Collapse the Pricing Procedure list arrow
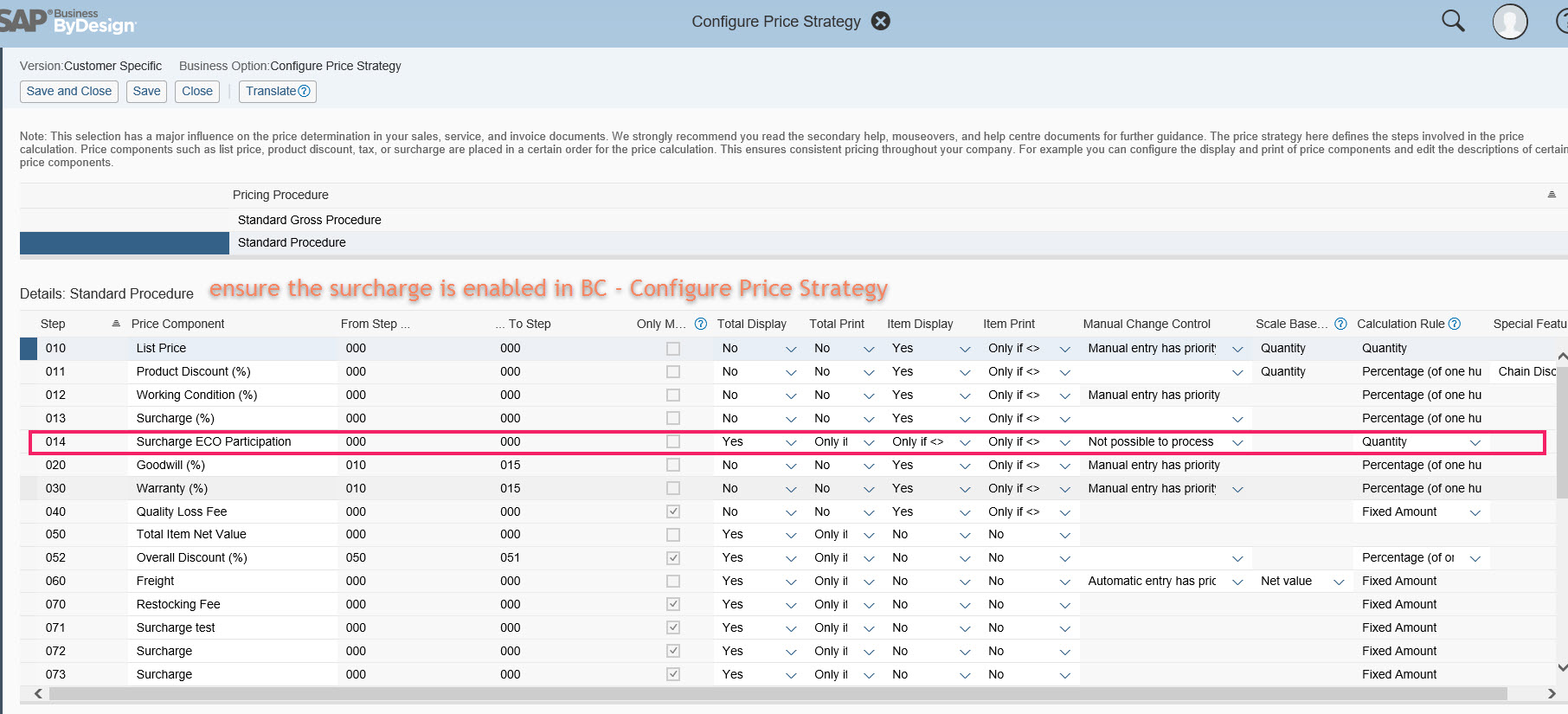The width and height of the screenshot is (1568, 714). click(x=1552, y=195)
